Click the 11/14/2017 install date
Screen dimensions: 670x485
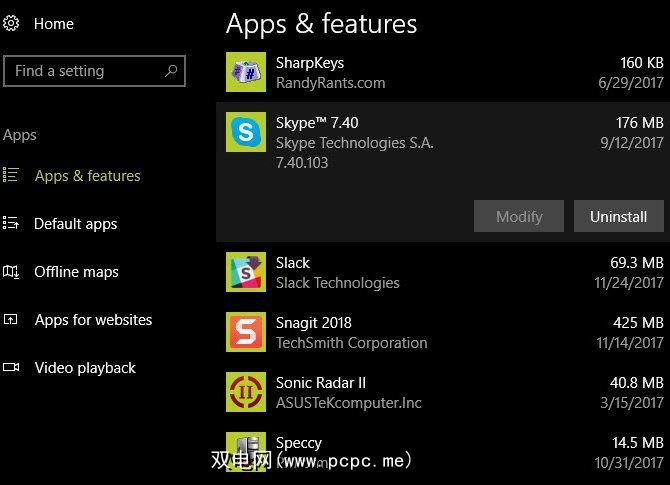point(630,343)
